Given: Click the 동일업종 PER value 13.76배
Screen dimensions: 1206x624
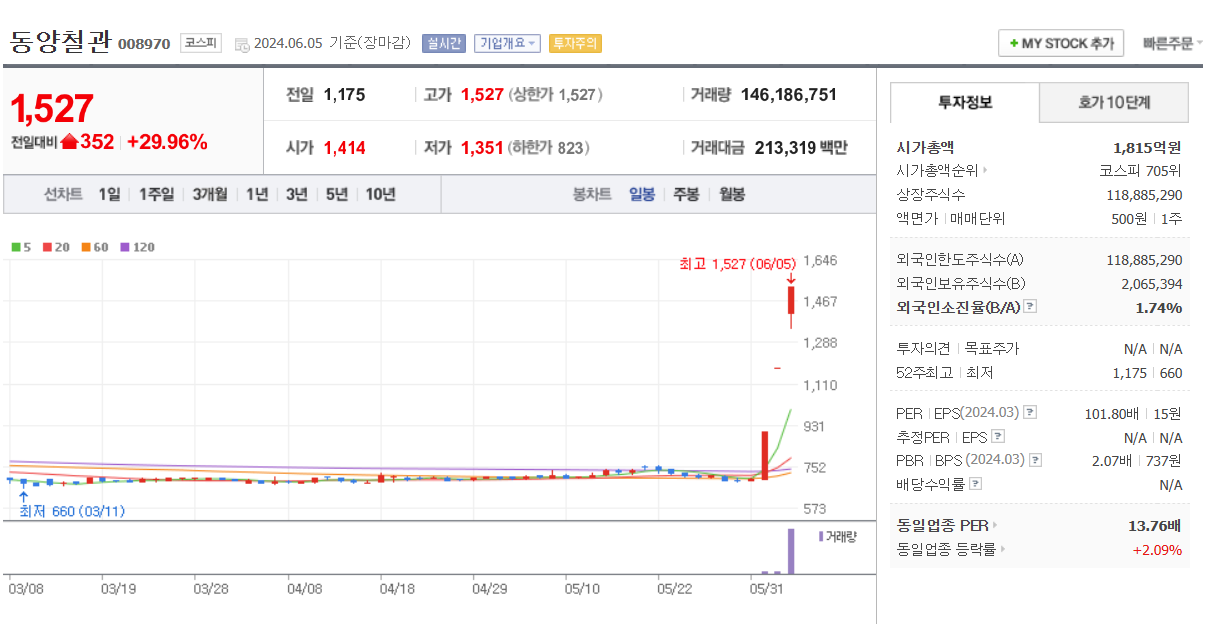Looking at the screenshot, I should coord(1155,525).
